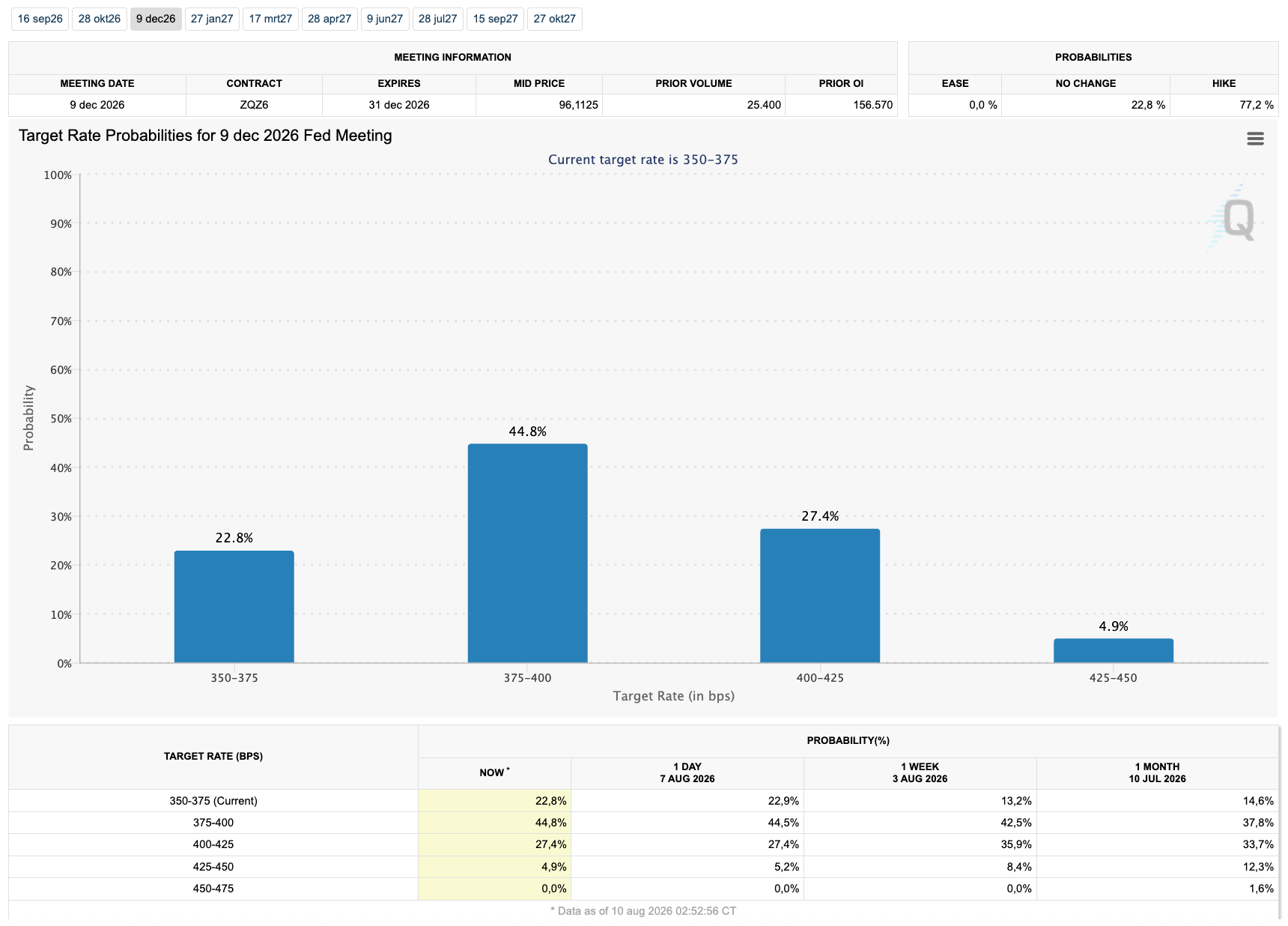Click the small 425–450 chart bar
This screenshot has width=1288, height=926.
pos(1114,650)
